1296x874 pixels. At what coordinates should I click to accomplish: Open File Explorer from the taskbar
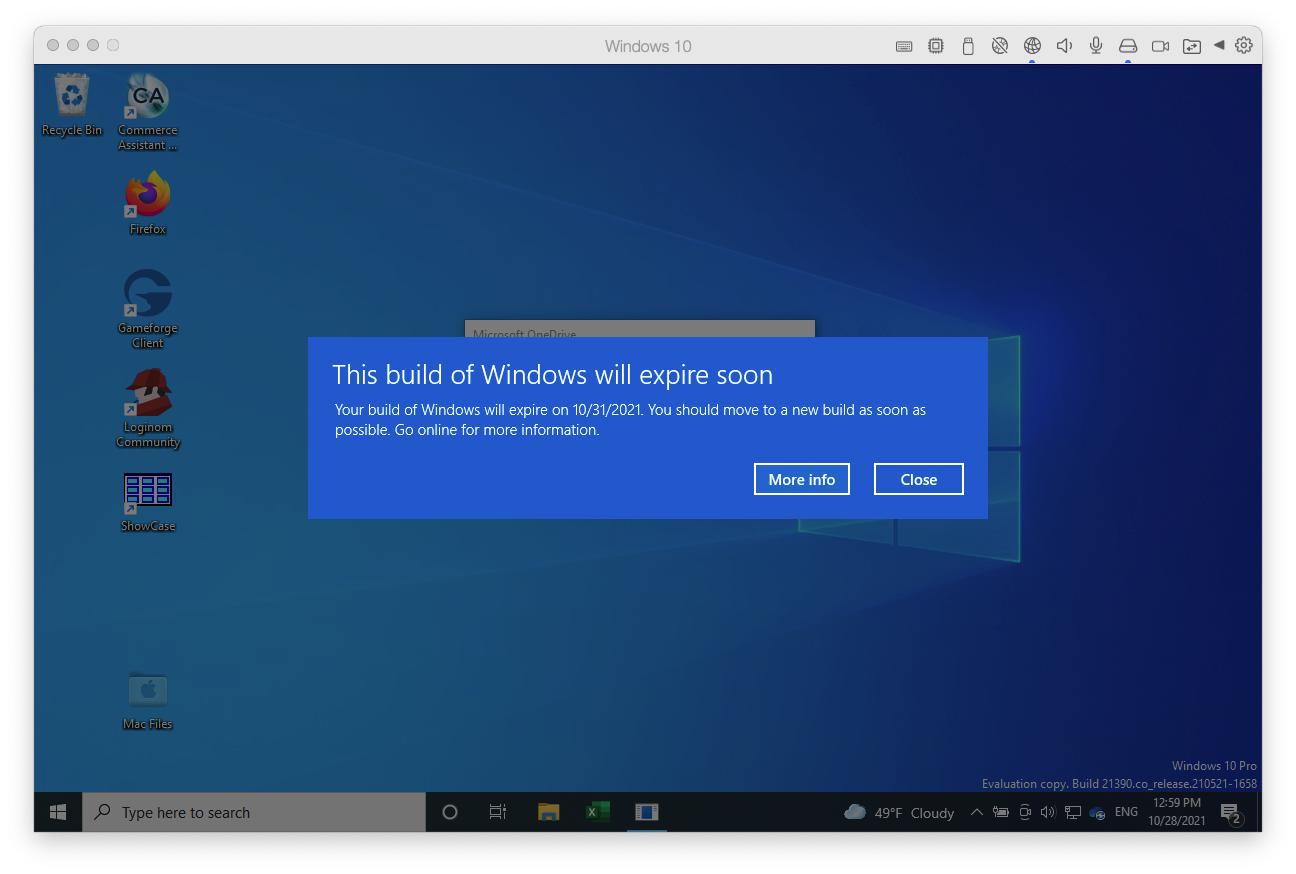[548, 812]
